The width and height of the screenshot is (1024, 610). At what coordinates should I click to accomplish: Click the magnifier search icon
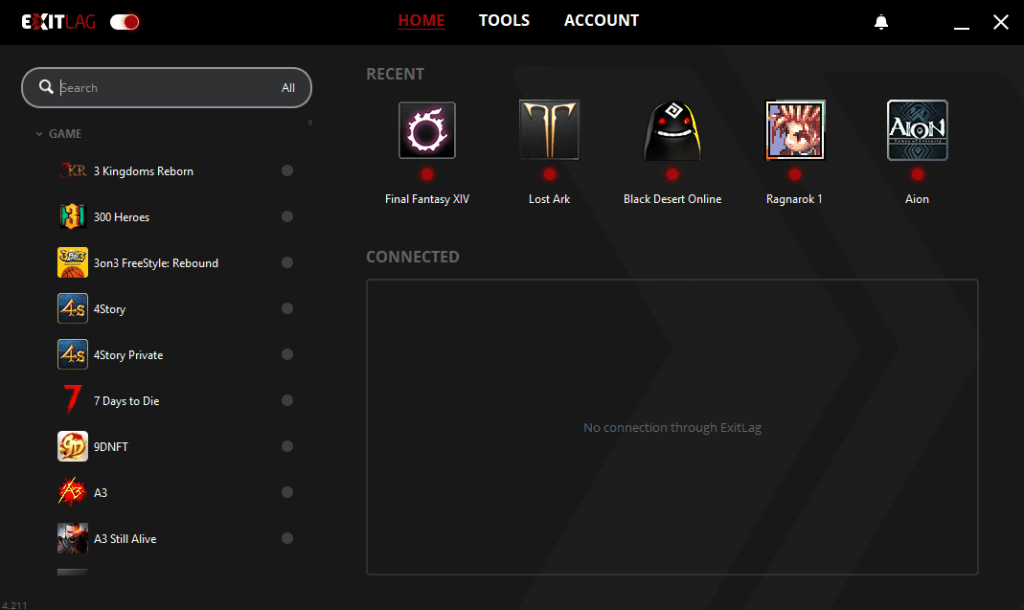tap(46, 88)
